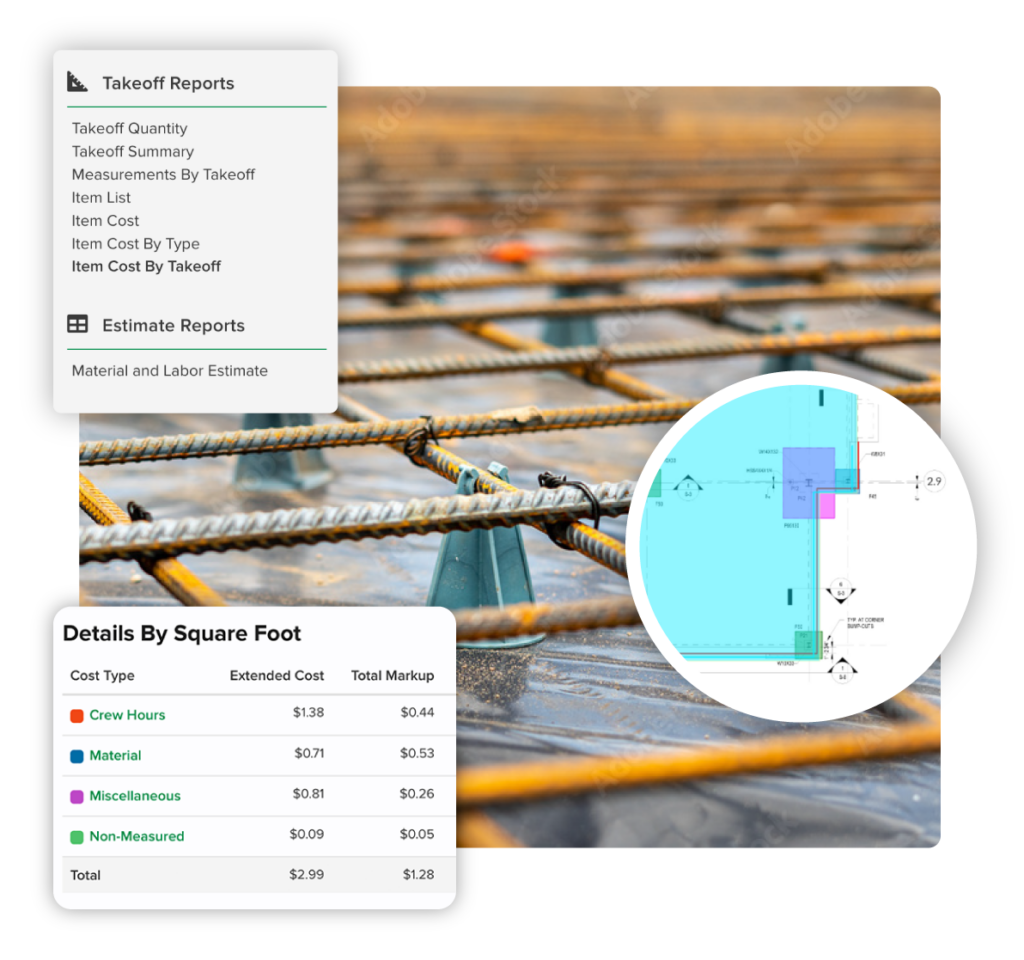1024x960 pixels.
Task: Click the Crew Hours link
Action: 127,715
